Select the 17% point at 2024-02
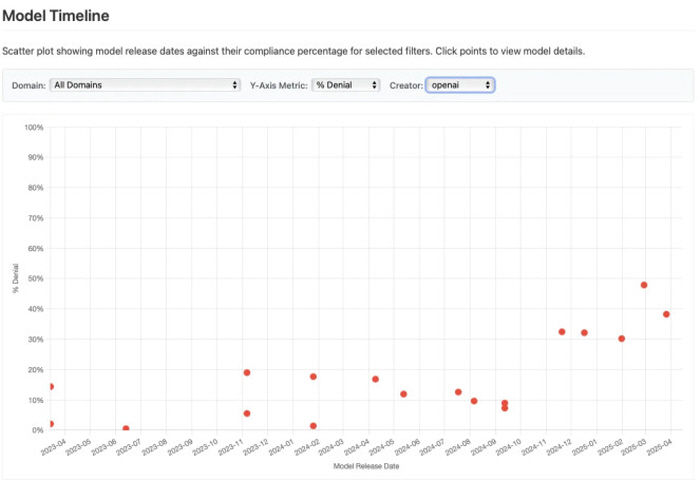The width and height of the screenshot is (700, 481). point(313,377)
